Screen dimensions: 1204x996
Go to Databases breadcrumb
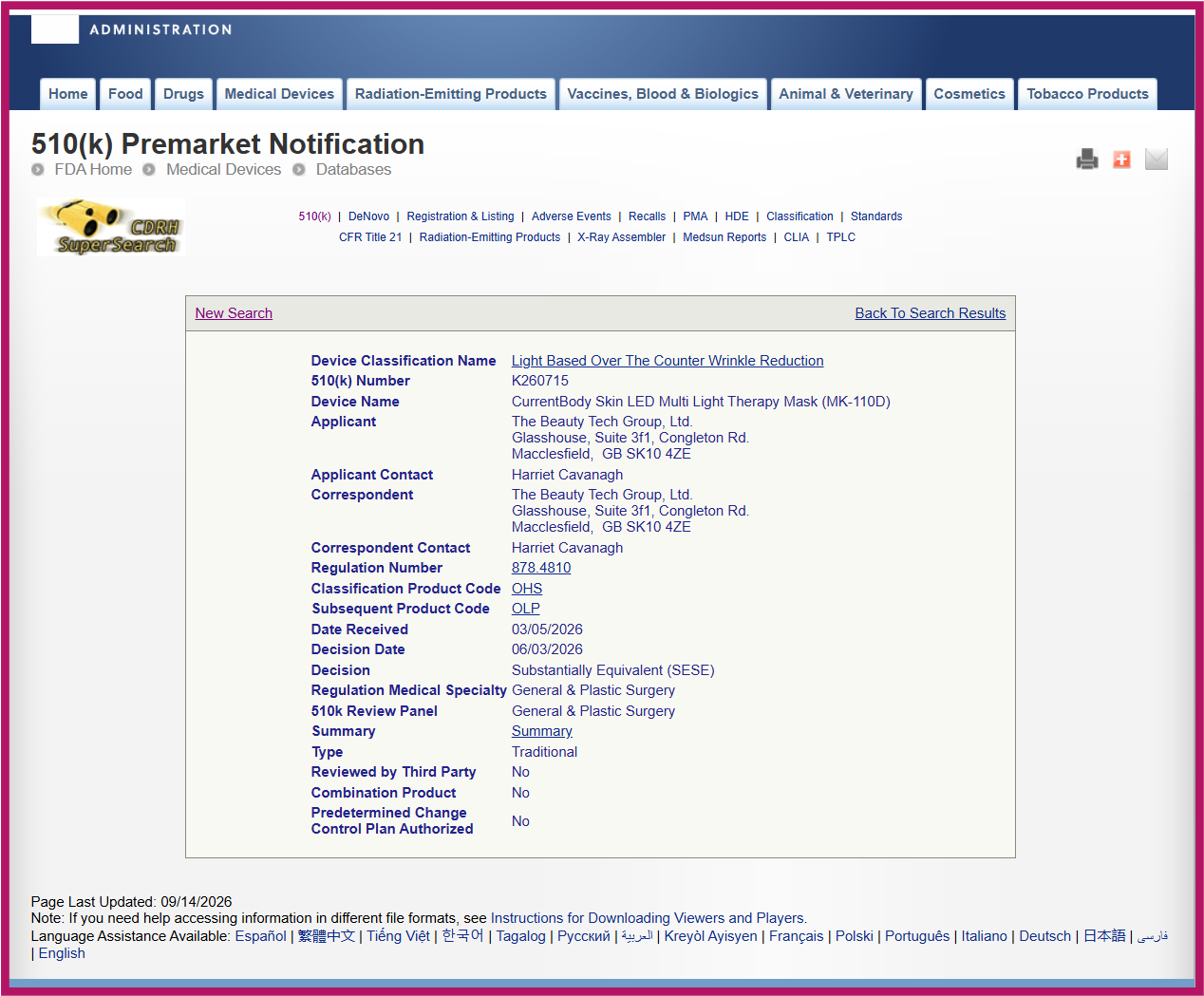(353, 170)
